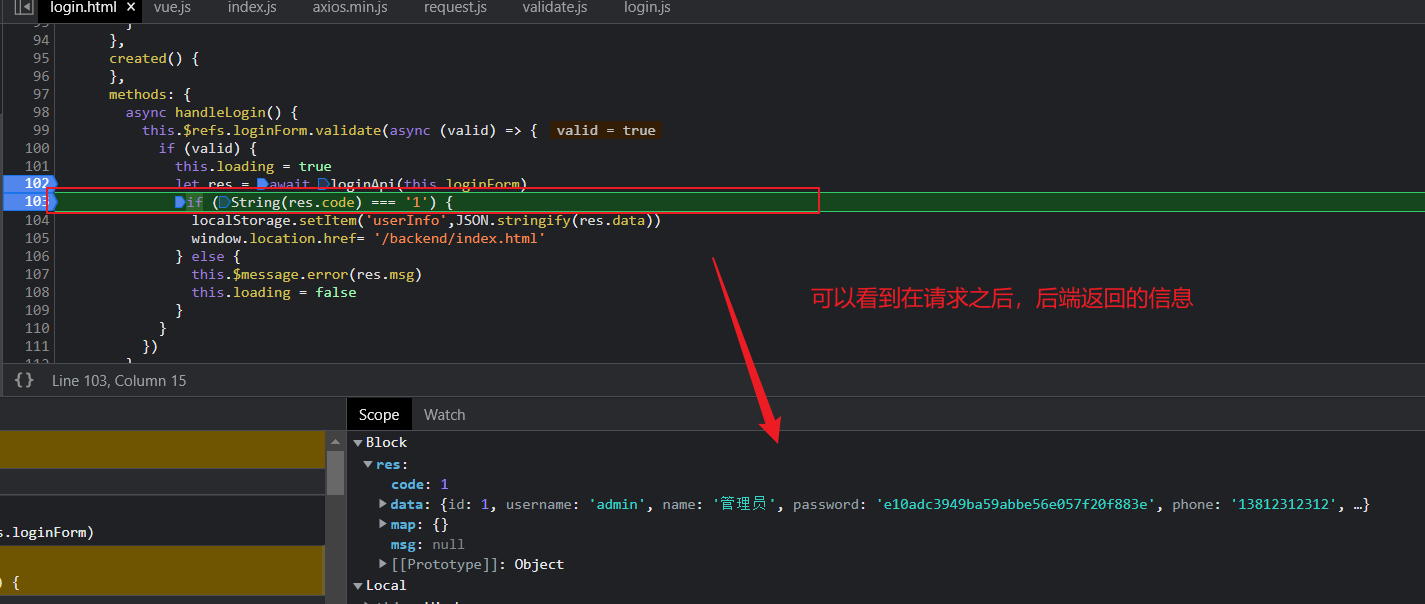Click the this.$message.error(res.msg) line
Viewport: 1425px width, 604px height.
coord(307,274)
